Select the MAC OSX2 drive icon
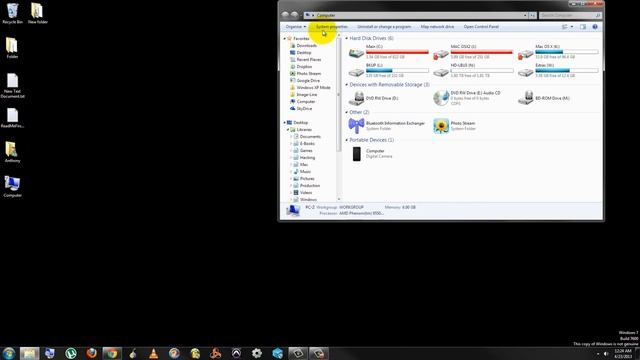The width and height of the screenshot is (640, 360). pos(441,53)
